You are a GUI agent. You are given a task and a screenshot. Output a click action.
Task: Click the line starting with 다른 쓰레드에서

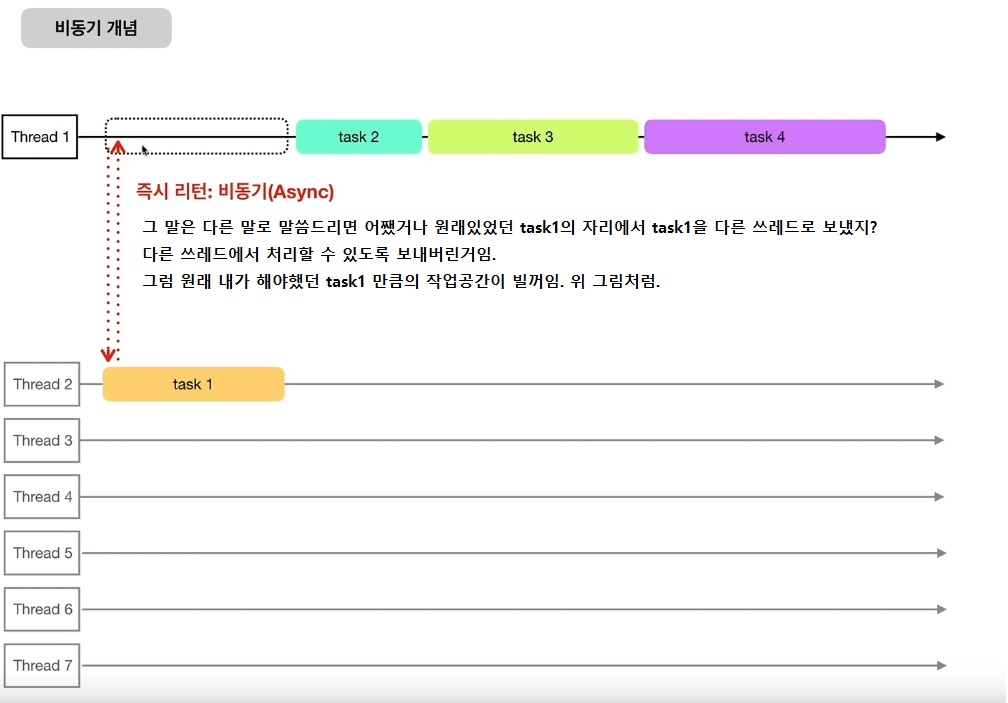click(x=320, y=254)
